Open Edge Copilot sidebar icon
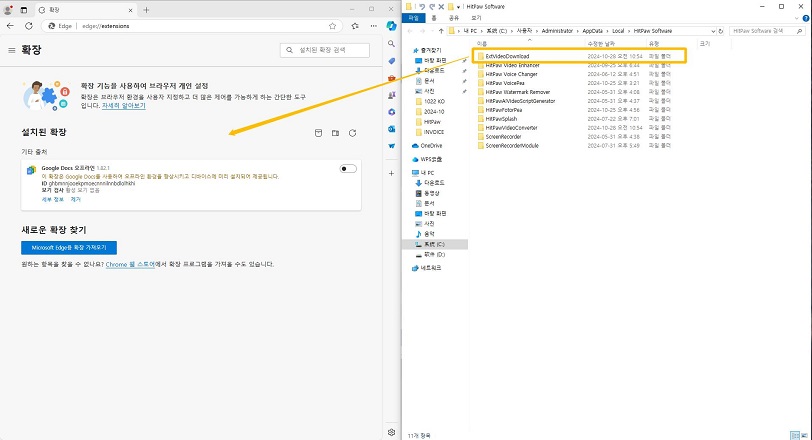This screenshot has height=440, width=812. pos(392,26)
